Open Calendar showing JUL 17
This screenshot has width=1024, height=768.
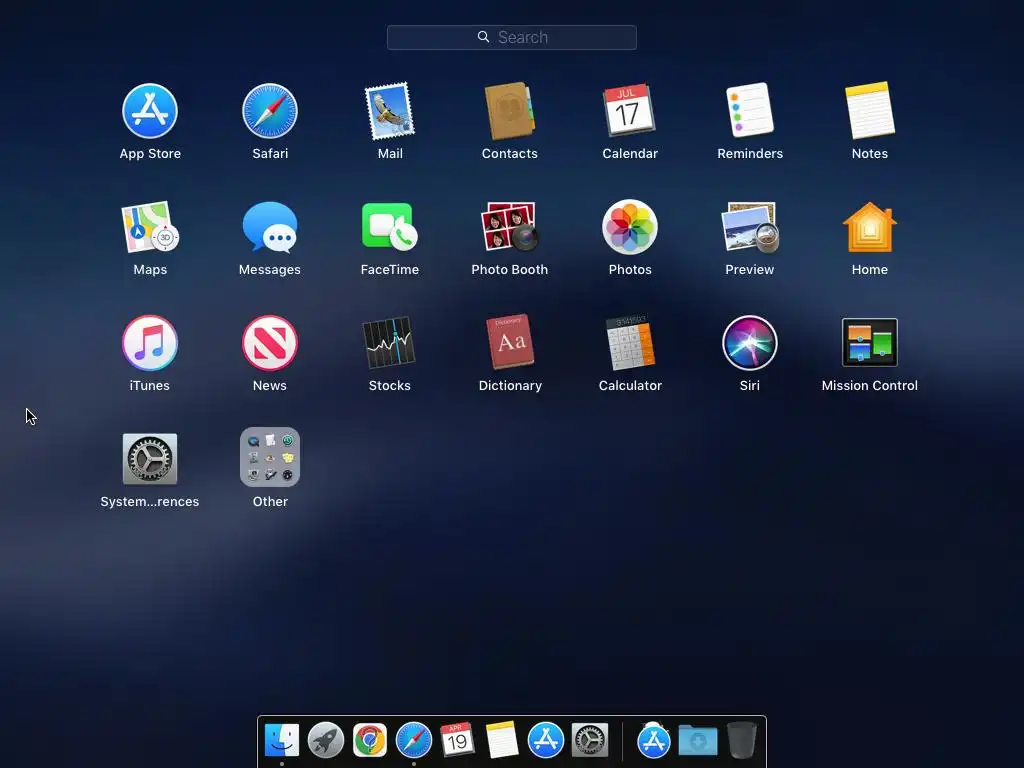click(x=629, y=110)
